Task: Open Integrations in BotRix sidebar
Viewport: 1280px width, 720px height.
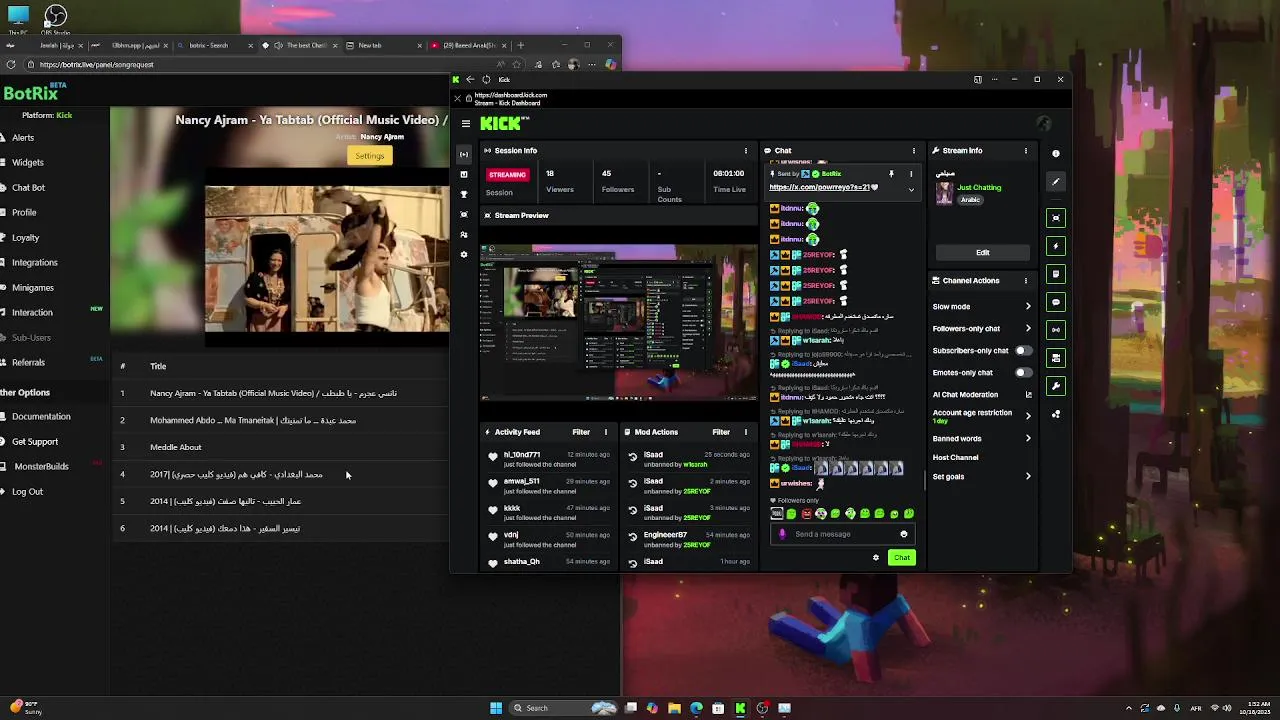Action: tap(35, 263)
